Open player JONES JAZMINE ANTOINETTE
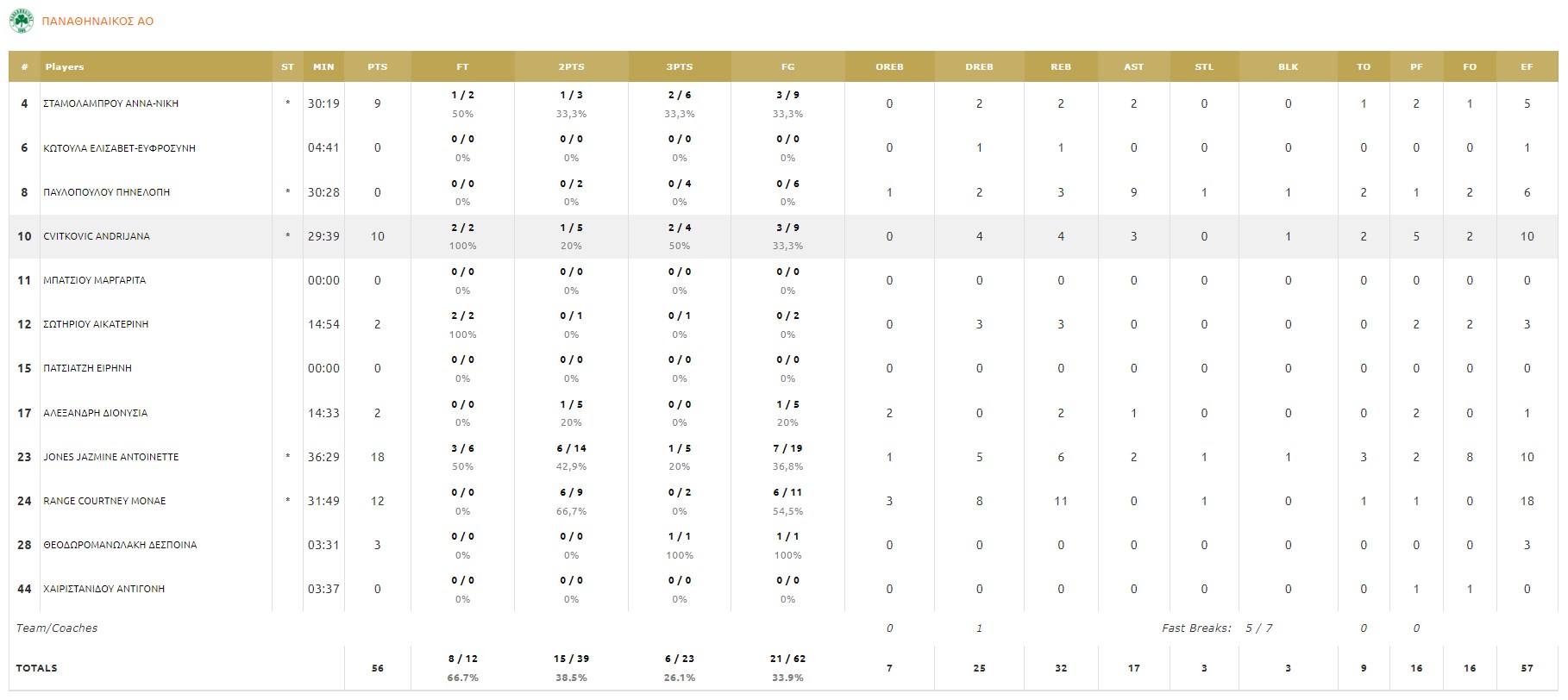The height and width of the screenshot is (700, 1568). tap(111, 457)
